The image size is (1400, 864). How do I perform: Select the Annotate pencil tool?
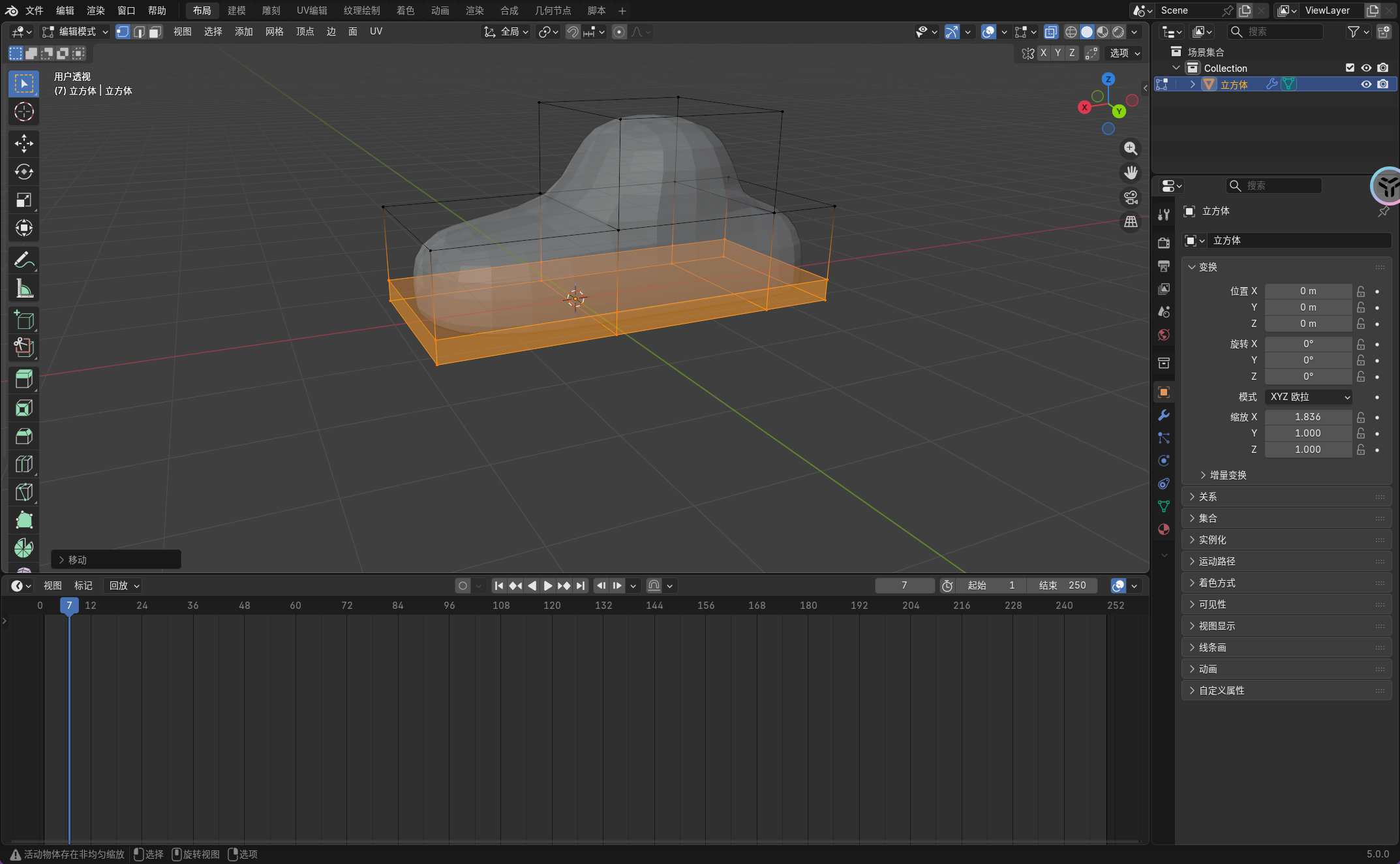pos(24,260)
